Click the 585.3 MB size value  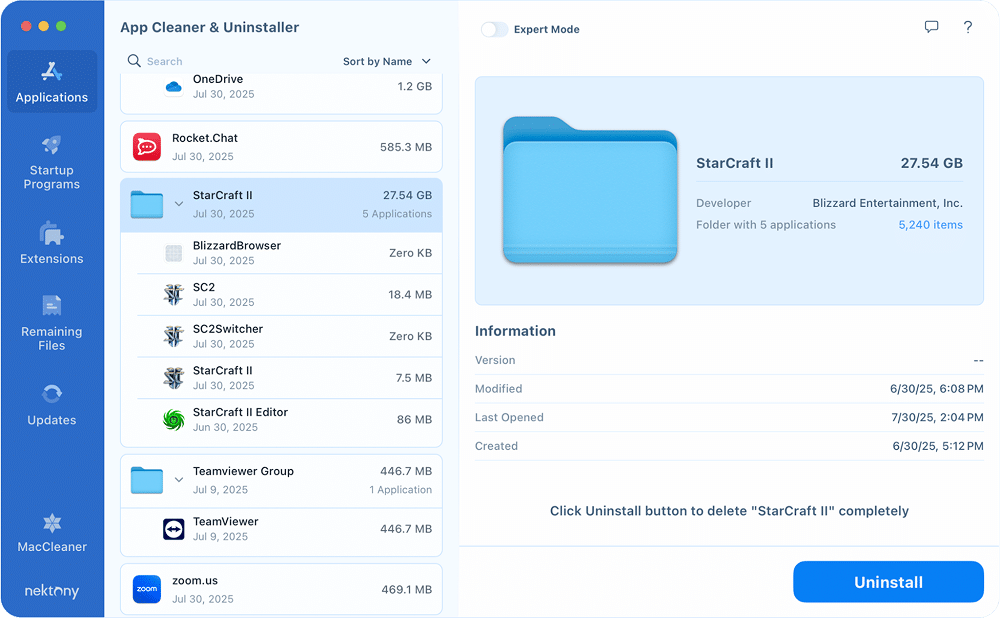click(406, 147)
